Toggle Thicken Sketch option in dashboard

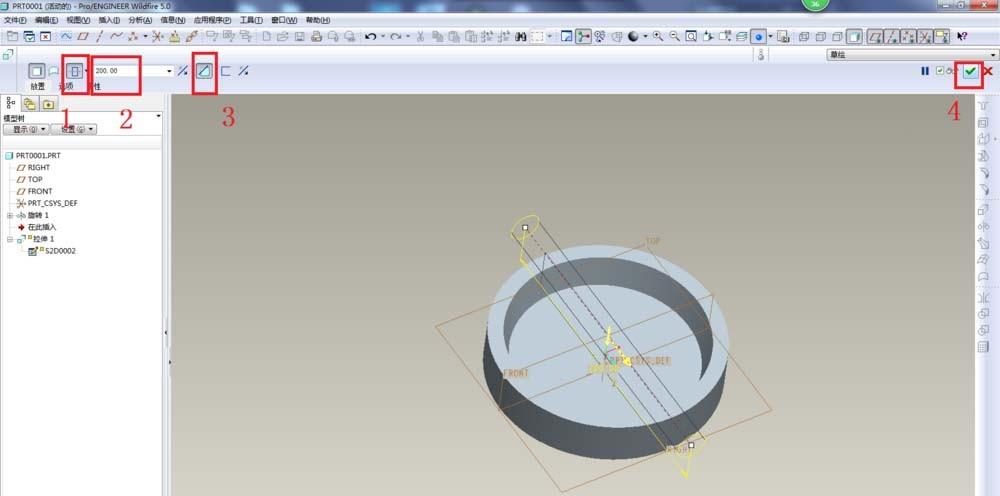[225, 71]
